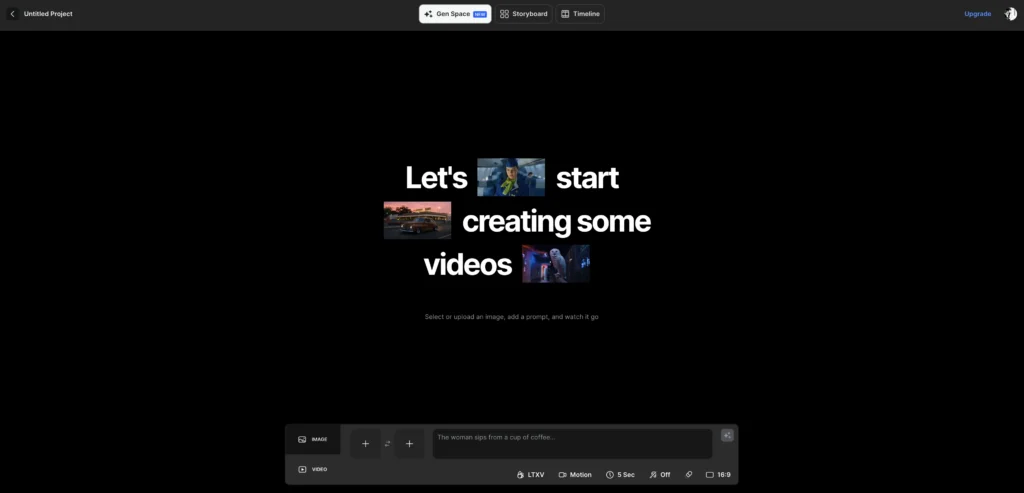Screen dimensions: 1024x493
Task: Click the Upgrade link
Action: pyautogui.click(x=977, y=14)
